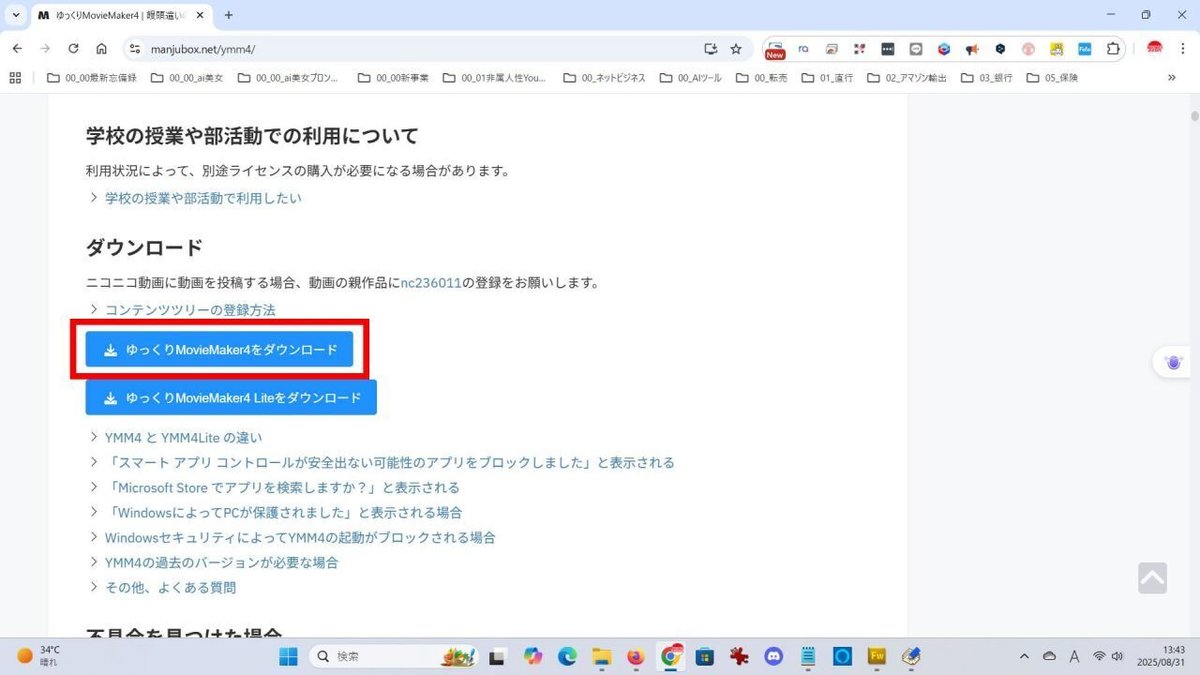Open Microsoft Edge from the taskbar
This screenshot has width=1200, height=675.
point(567,657)
